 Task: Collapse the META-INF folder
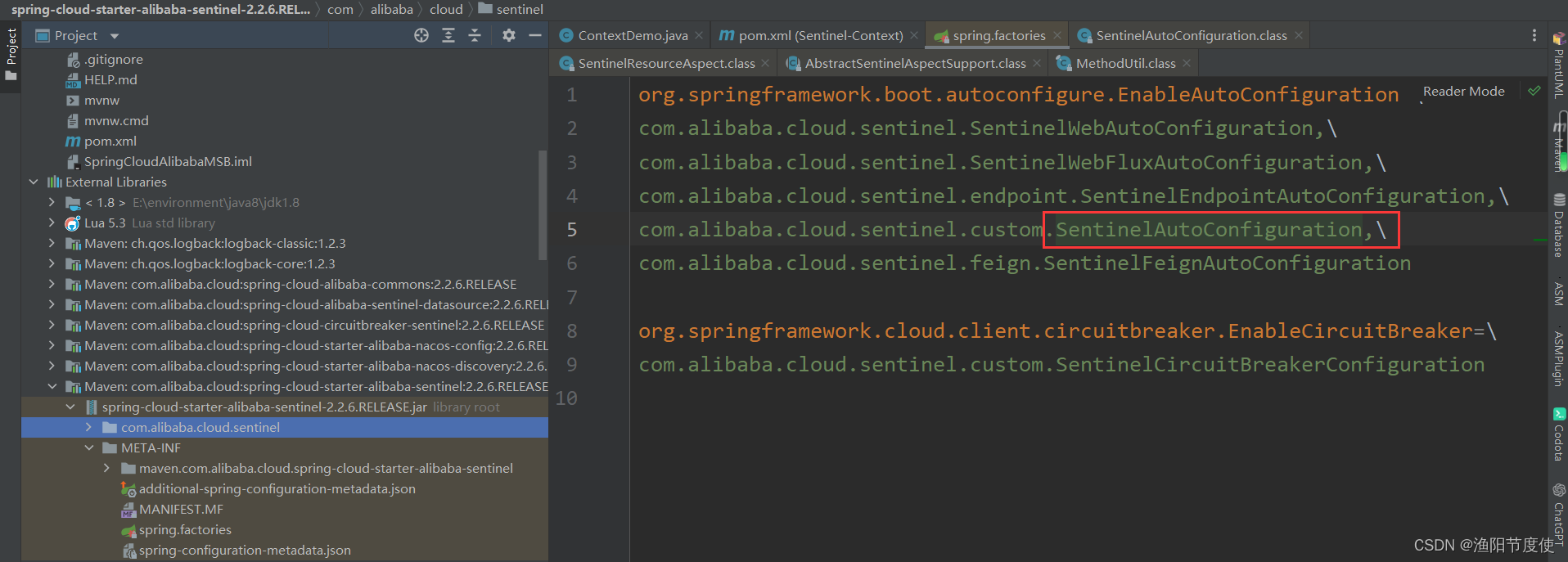tap(88, 447)
